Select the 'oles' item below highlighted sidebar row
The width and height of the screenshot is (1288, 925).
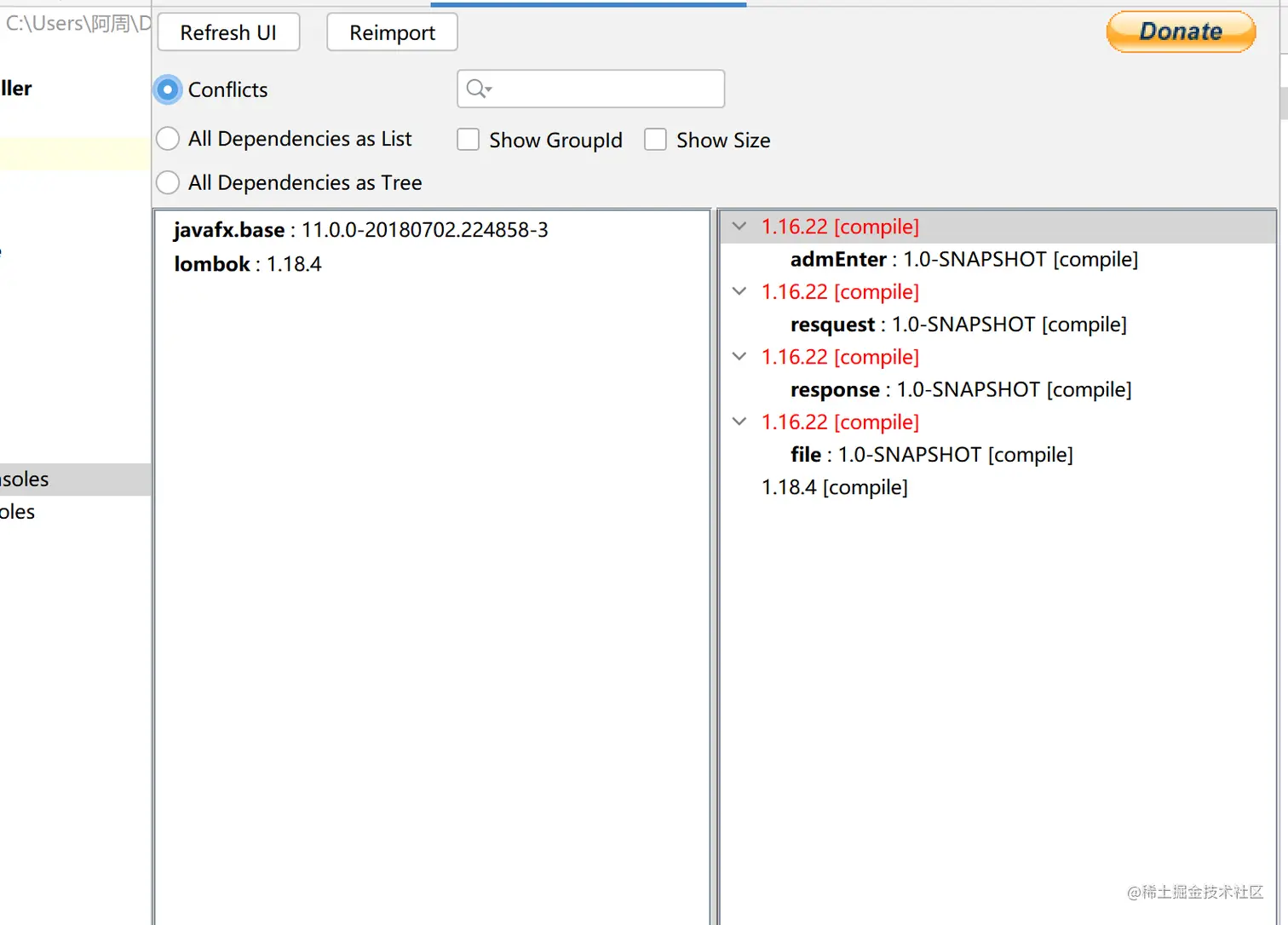coord(17,512)
